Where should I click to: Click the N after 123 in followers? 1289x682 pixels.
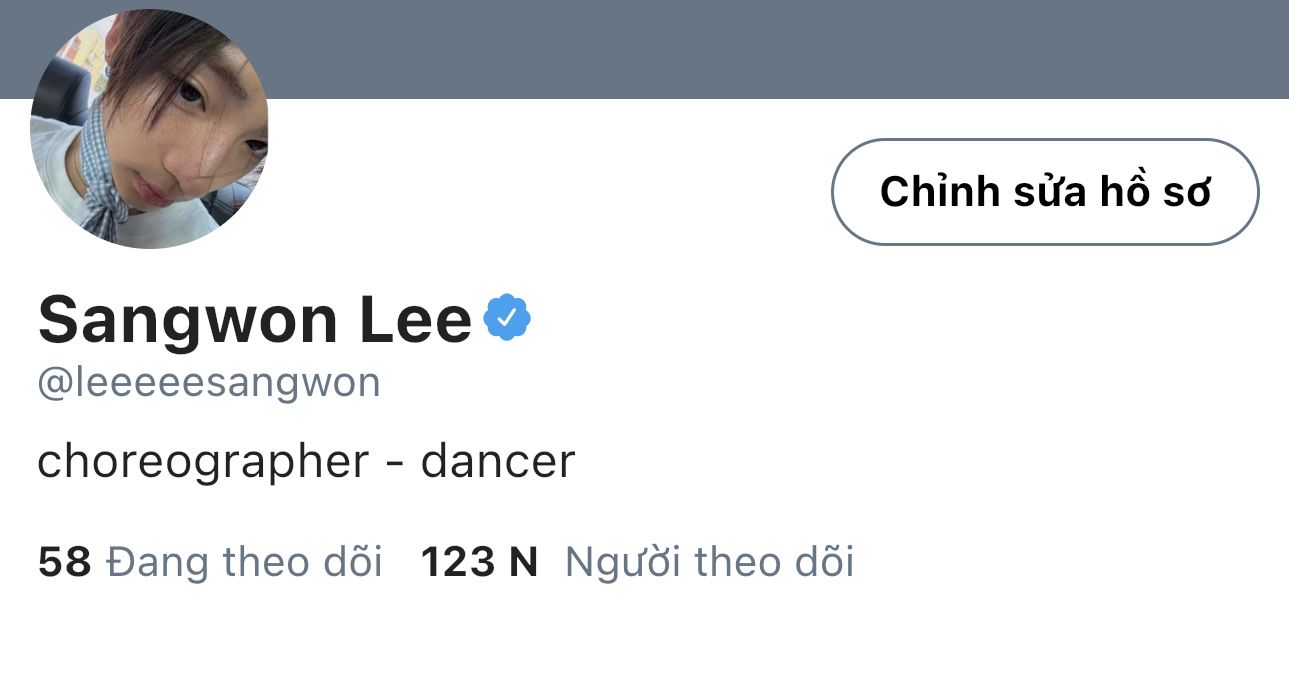[x=523, y=562]
